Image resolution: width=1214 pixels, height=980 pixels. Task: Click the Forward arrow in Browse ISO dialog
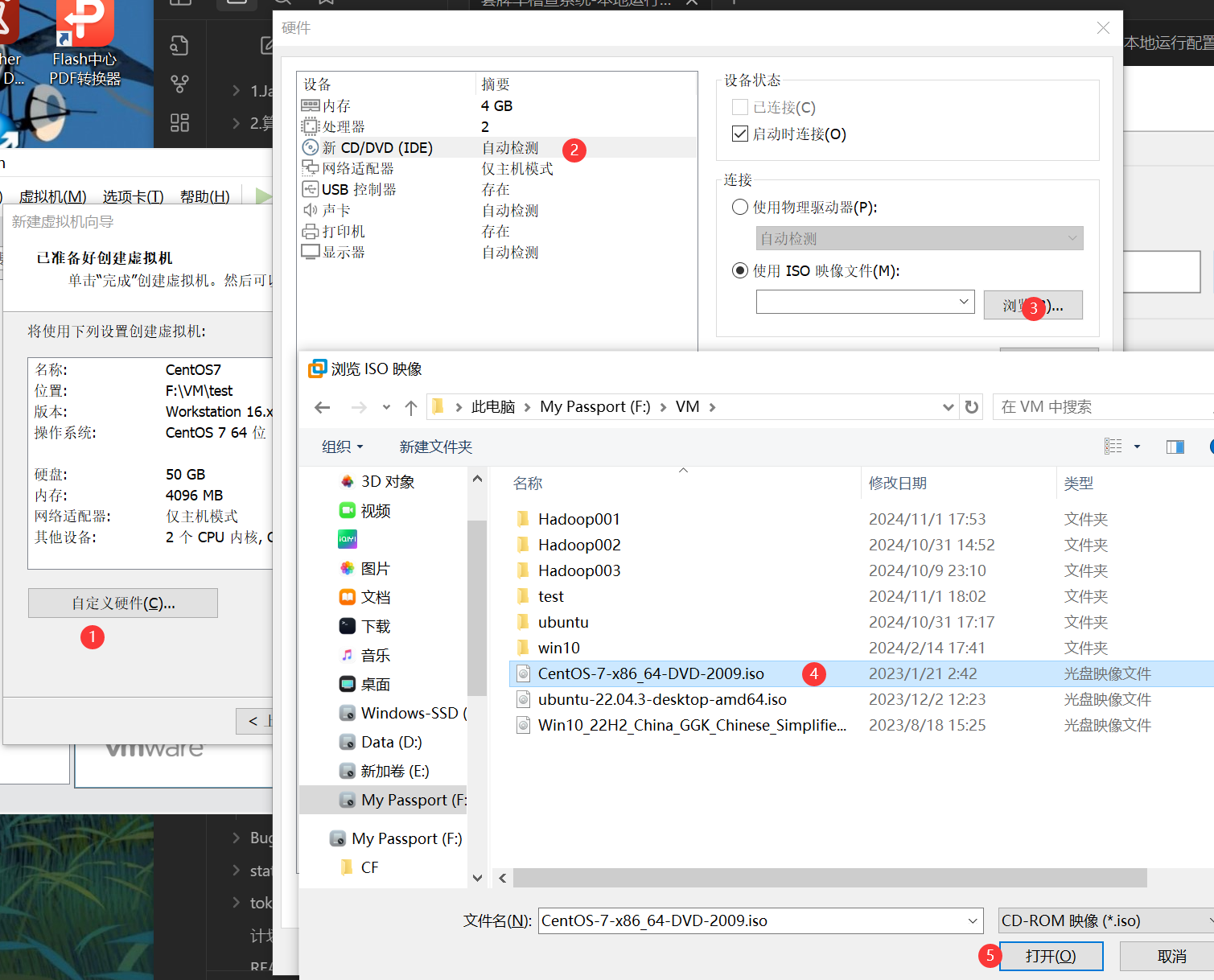point(359,407)
